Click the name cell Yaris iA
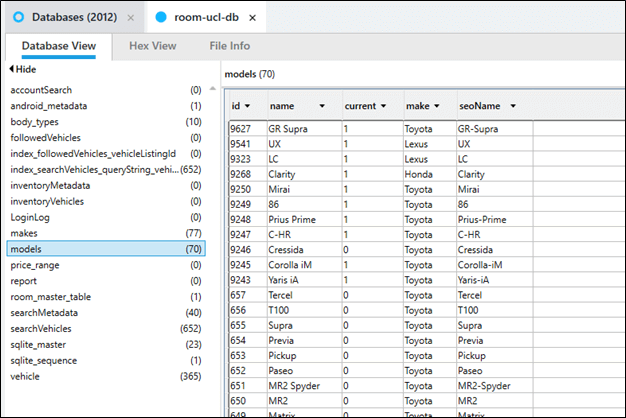The width and height of the screenshot is (626, 418). click(305, 280)
